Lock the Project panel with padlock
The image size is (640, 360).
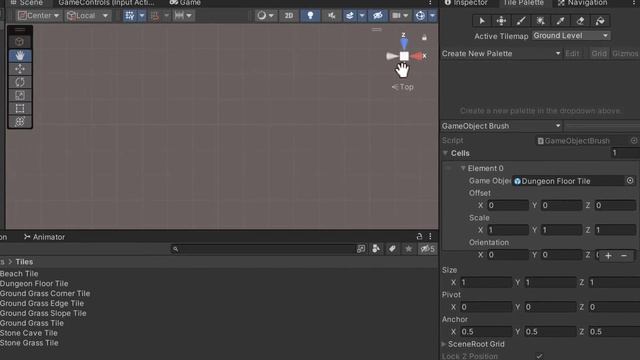click(x=419, y=236)
